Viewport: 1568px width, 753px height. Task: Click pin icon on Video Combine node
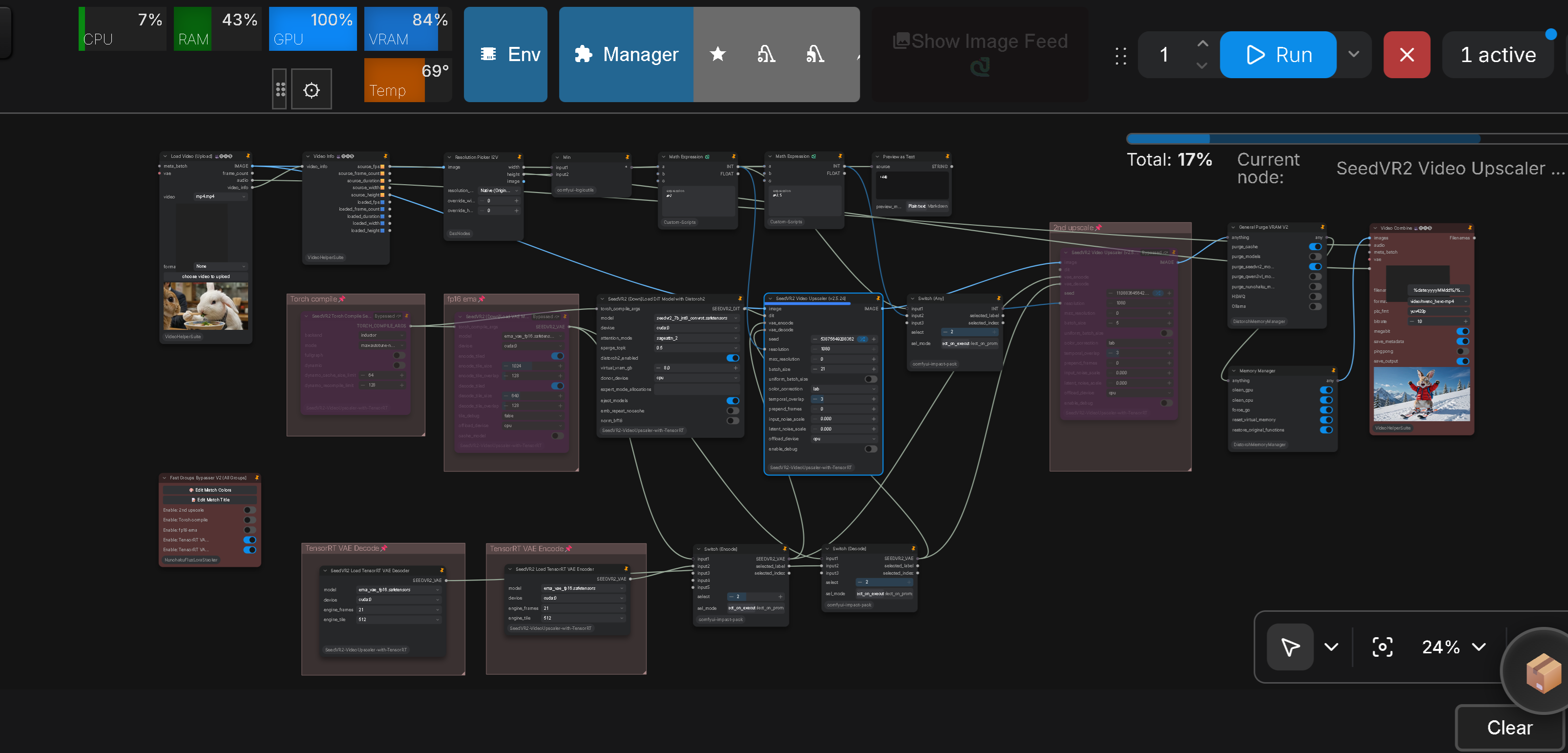(1469, 228)
